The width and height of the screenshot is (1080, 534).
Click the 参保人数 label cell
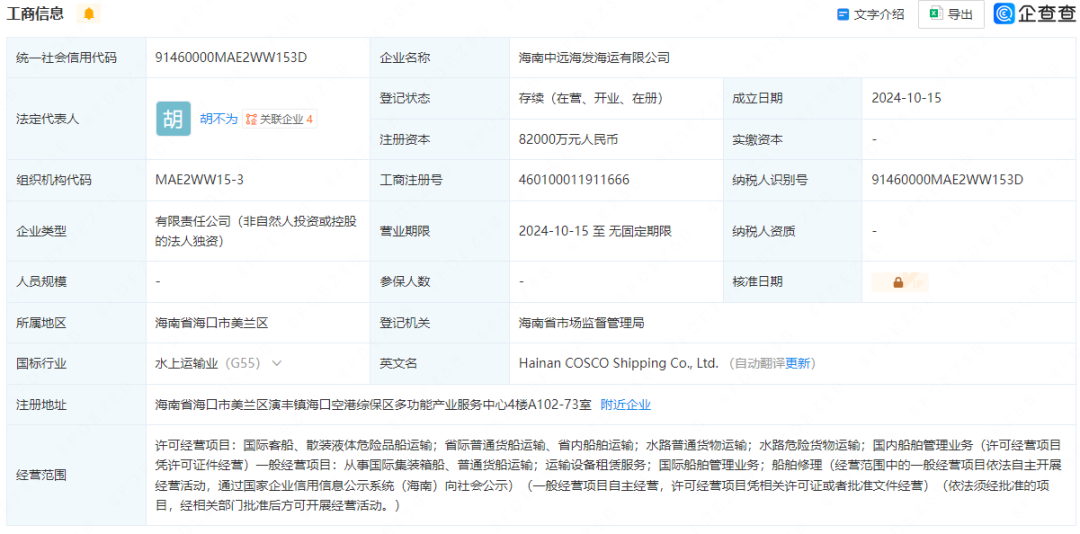coord(439,282)
